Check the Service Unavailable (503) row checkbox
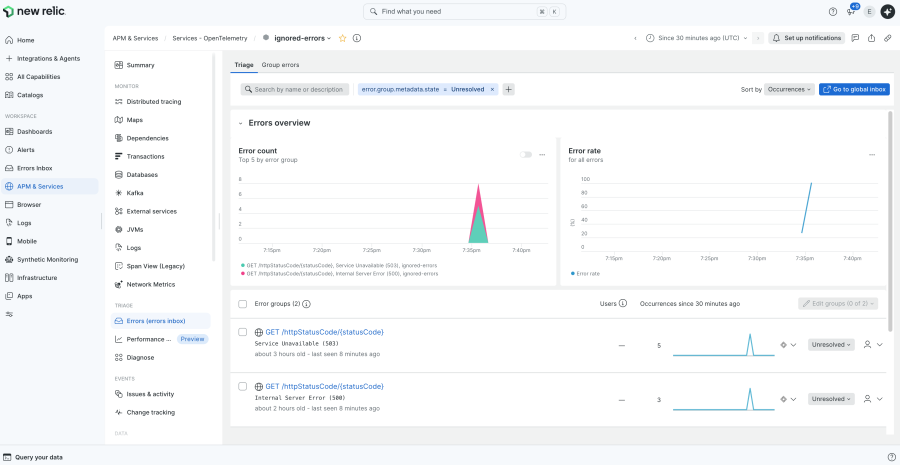Image resolution: width=900 pixels, height=465 pixels. pos(242,332)
